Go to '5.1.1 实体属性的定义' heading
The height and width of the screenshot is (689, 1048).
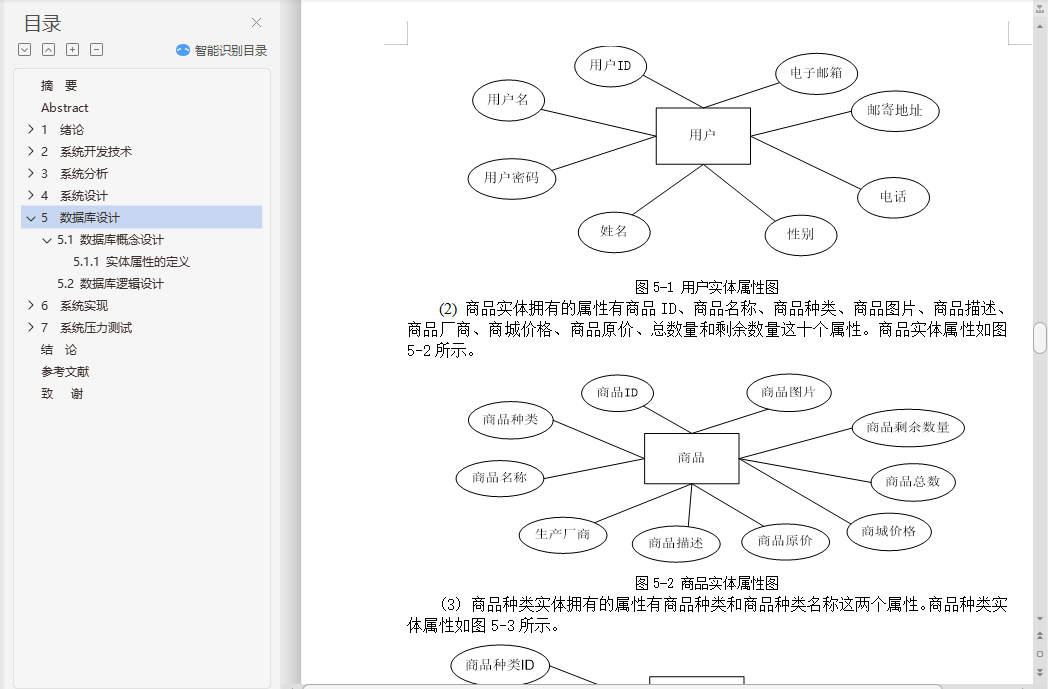[x=132, y=262]
